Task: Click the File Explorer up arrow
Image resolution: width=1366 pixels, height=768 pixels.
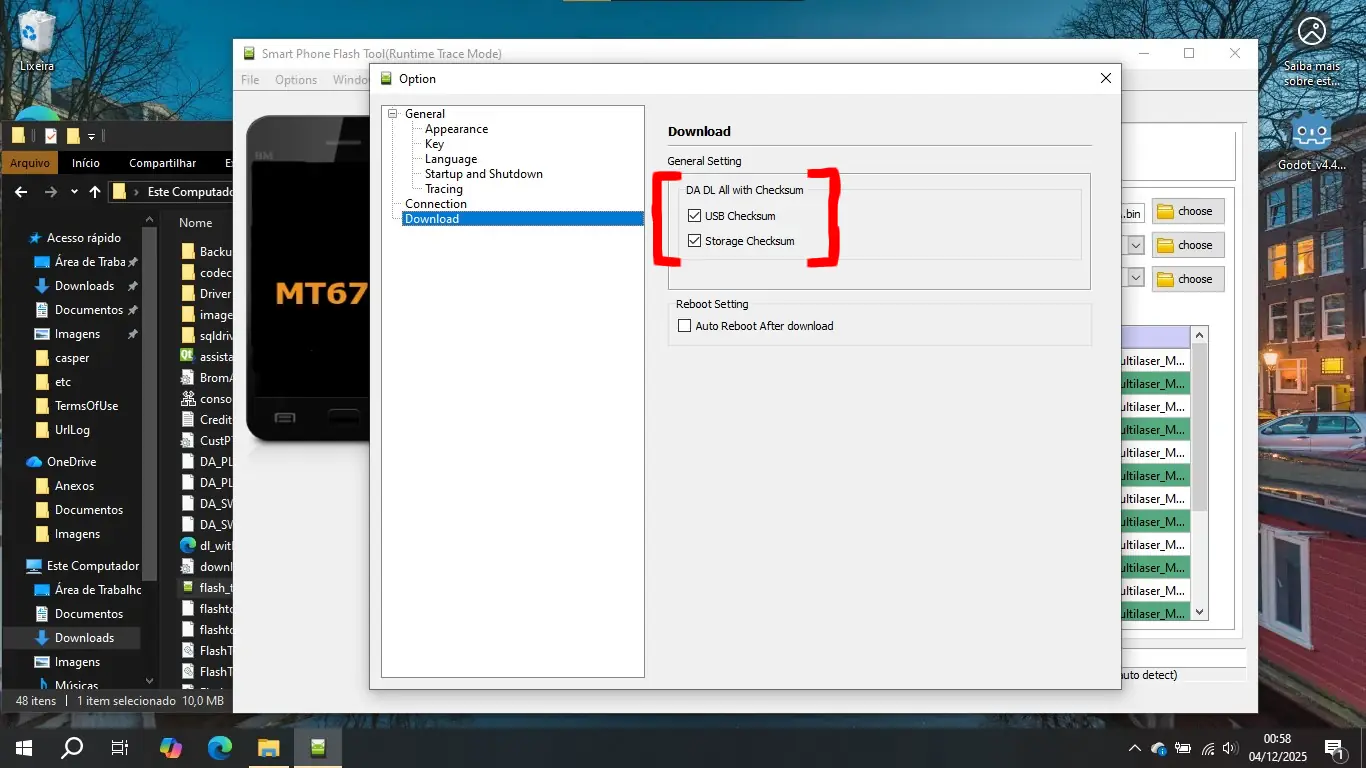Action: [95, 192]
